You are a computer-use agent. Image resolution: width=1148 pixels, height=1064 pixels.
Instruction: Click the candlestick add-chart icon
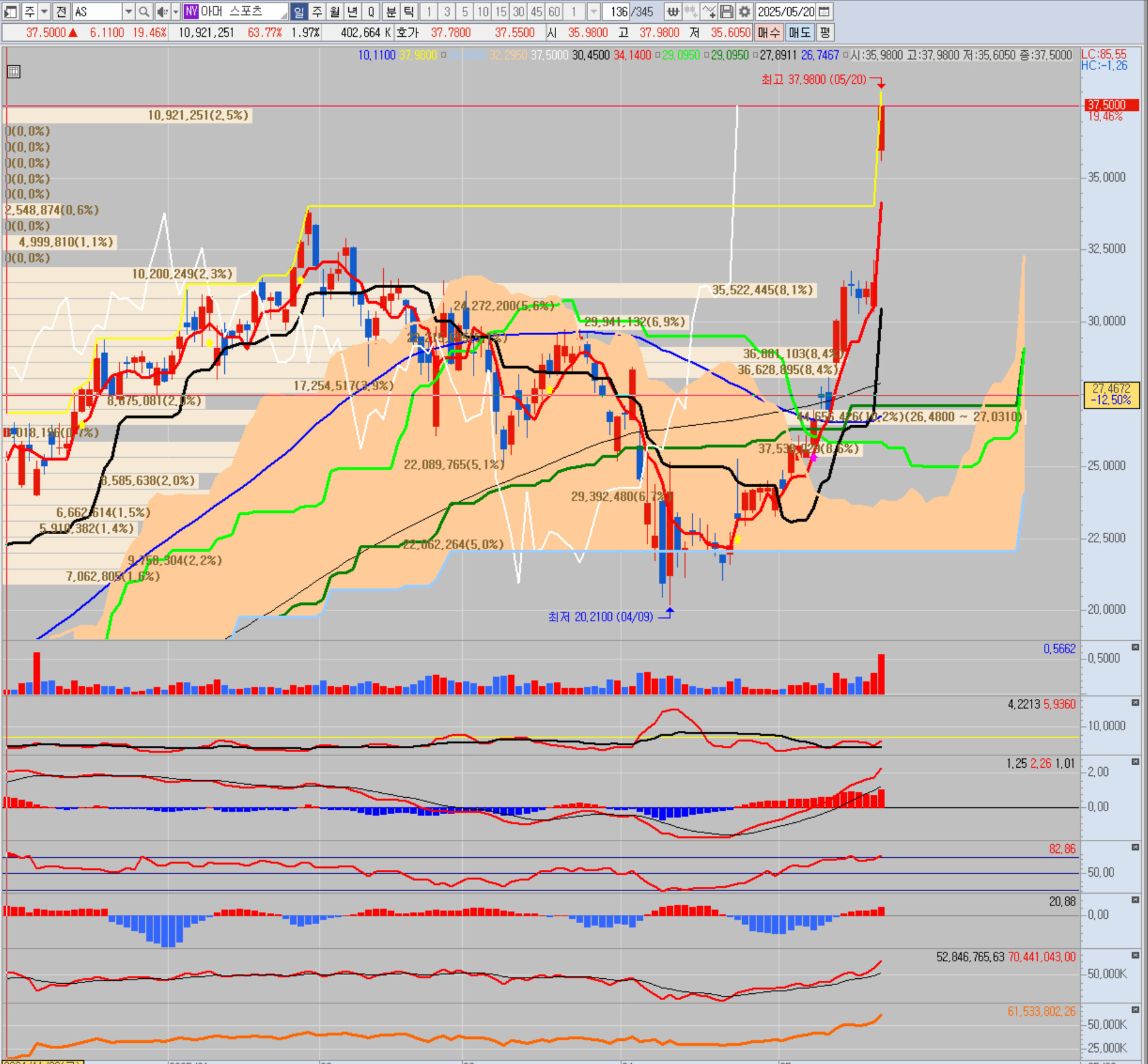[691, 11]
